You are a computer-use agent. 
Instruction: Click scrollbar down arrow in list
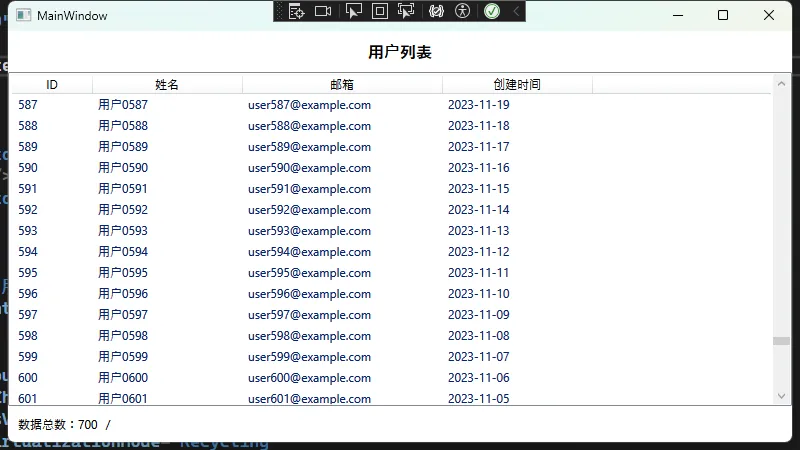pyautogui.click(x=781, y=396)
